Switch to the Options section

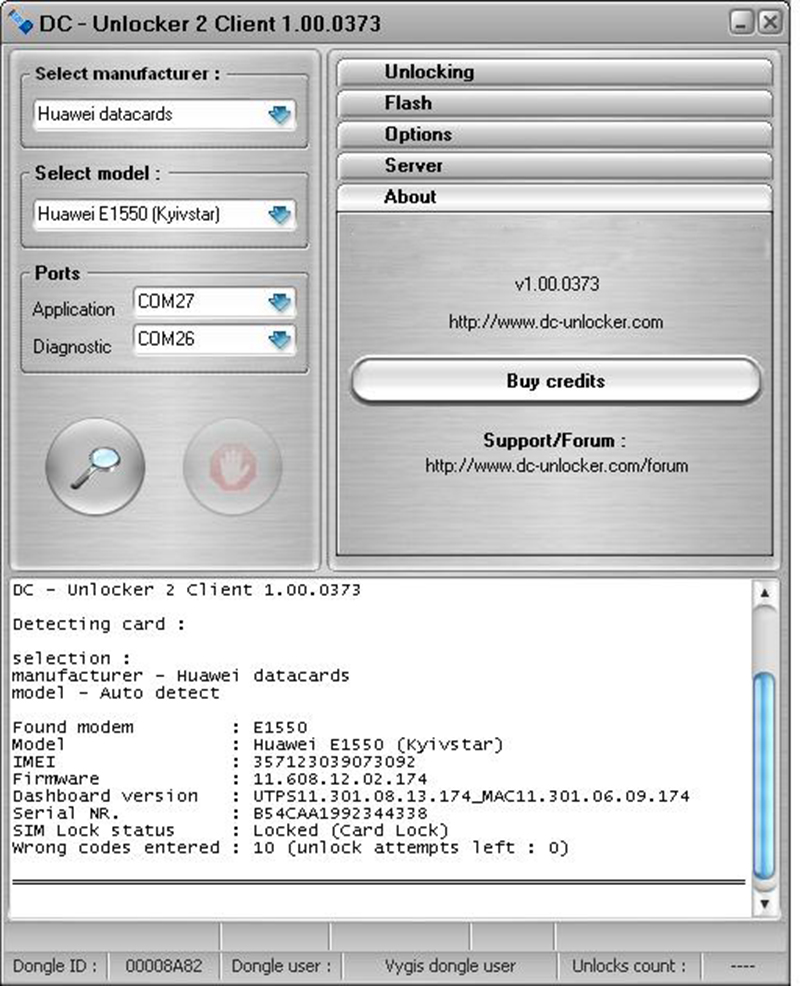[x=554, y=135]
